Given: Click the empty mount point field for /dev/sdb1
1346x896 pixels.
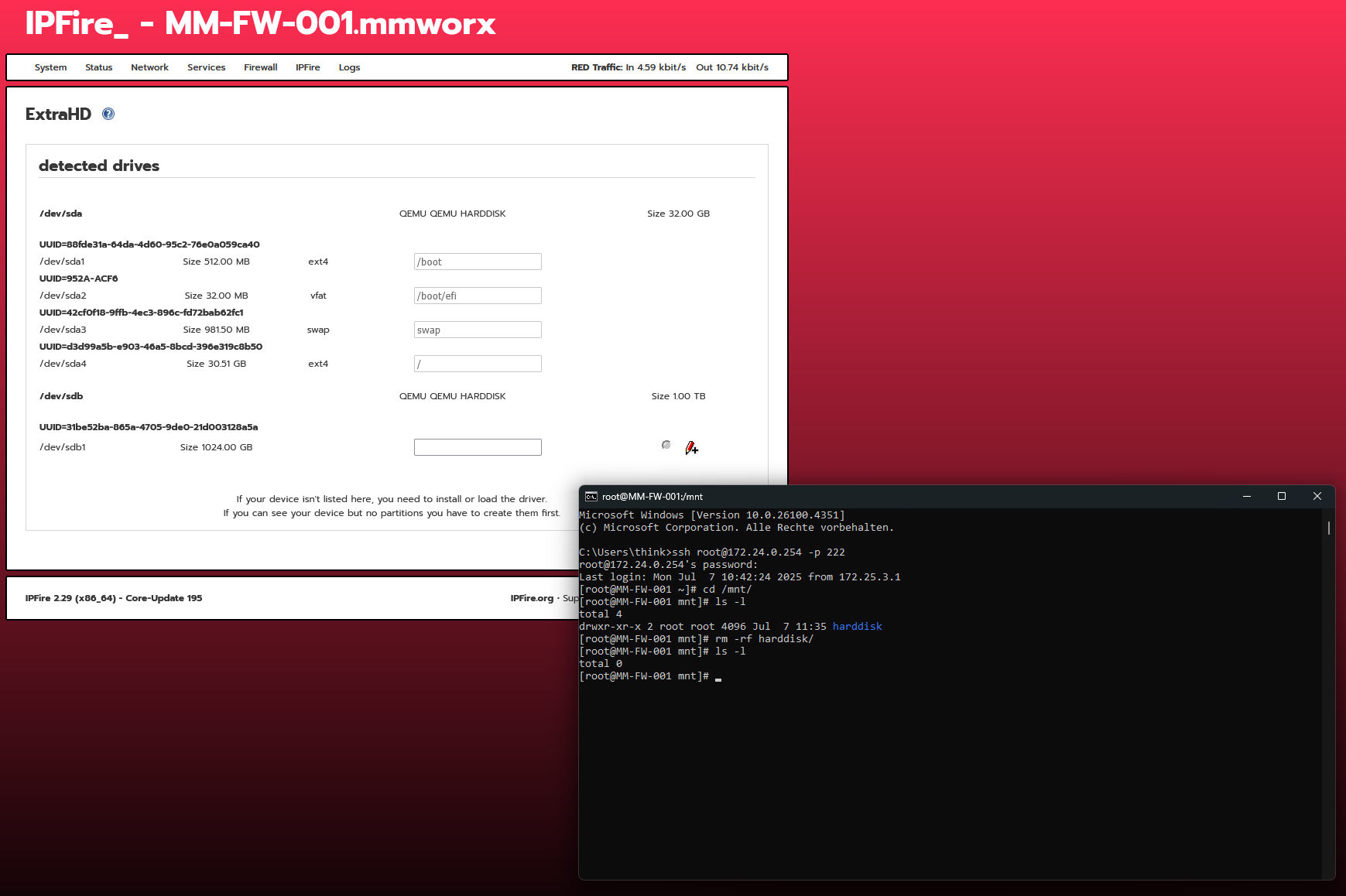Looking at the screenshot, I should (478, 447).
